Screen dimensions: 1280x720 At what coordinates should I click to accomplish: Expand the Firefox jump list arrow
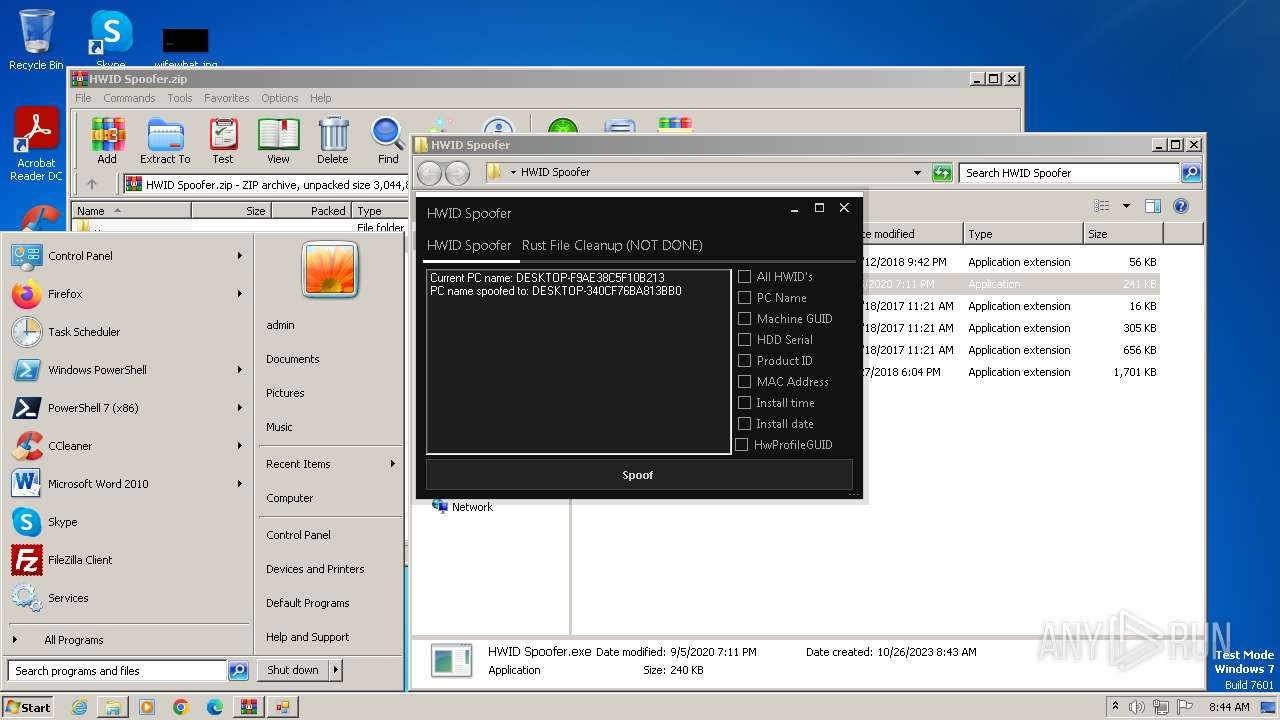pos(240,294)
